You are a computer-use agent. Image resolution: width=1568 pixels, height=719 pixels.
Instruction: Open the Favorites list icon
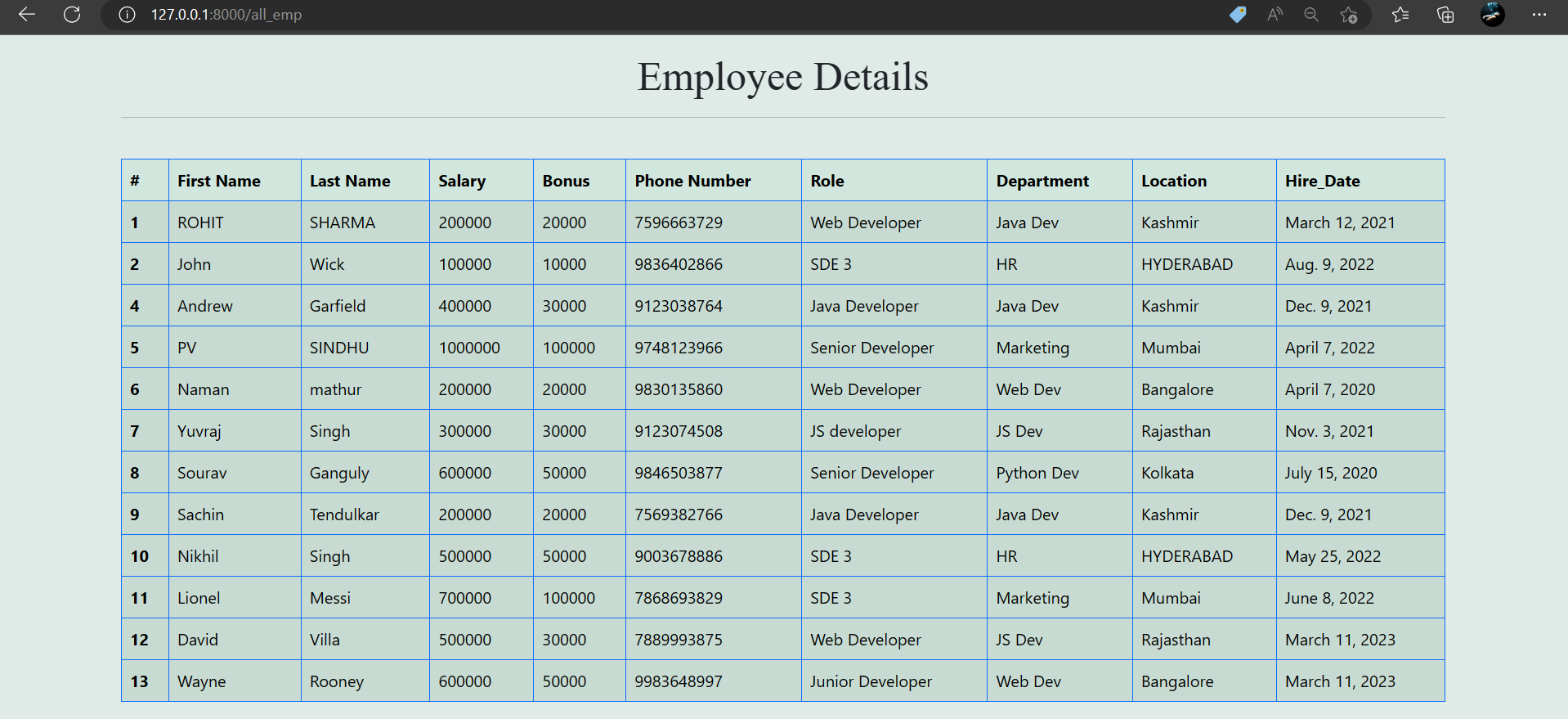[x=1400, y=15]
